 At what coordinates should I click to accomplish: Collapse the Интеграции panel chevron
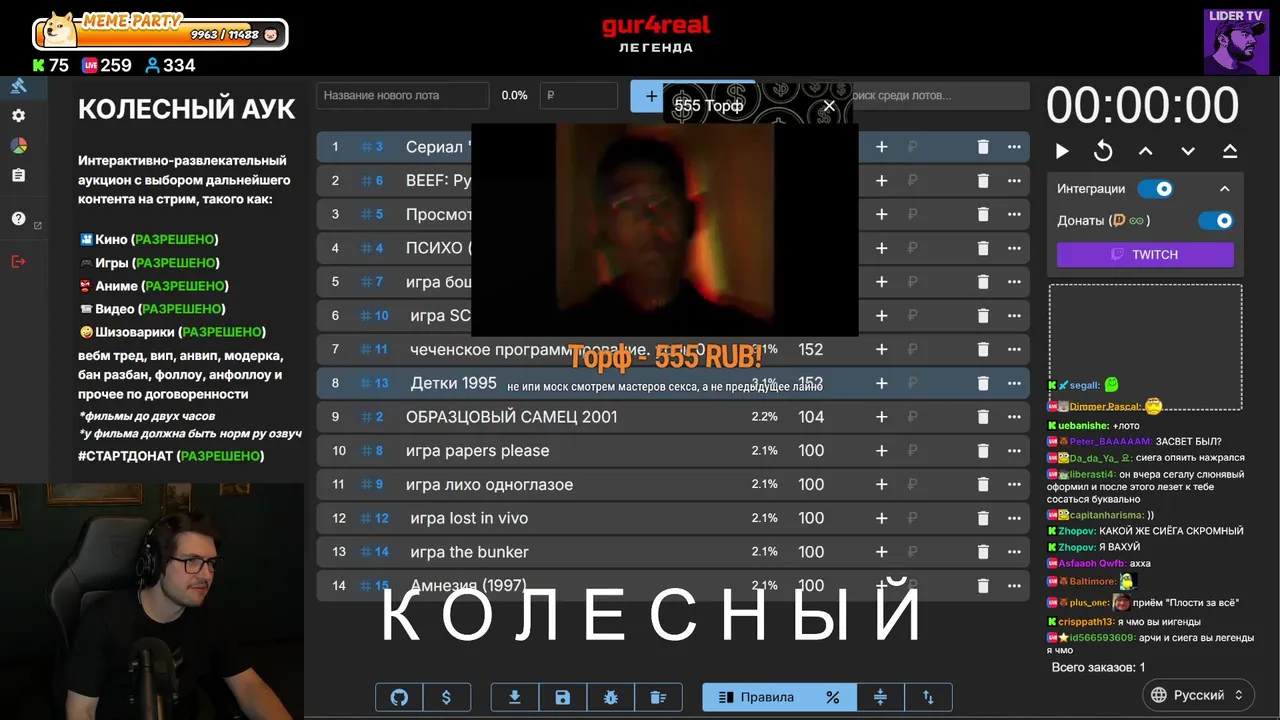(1224, 189)
